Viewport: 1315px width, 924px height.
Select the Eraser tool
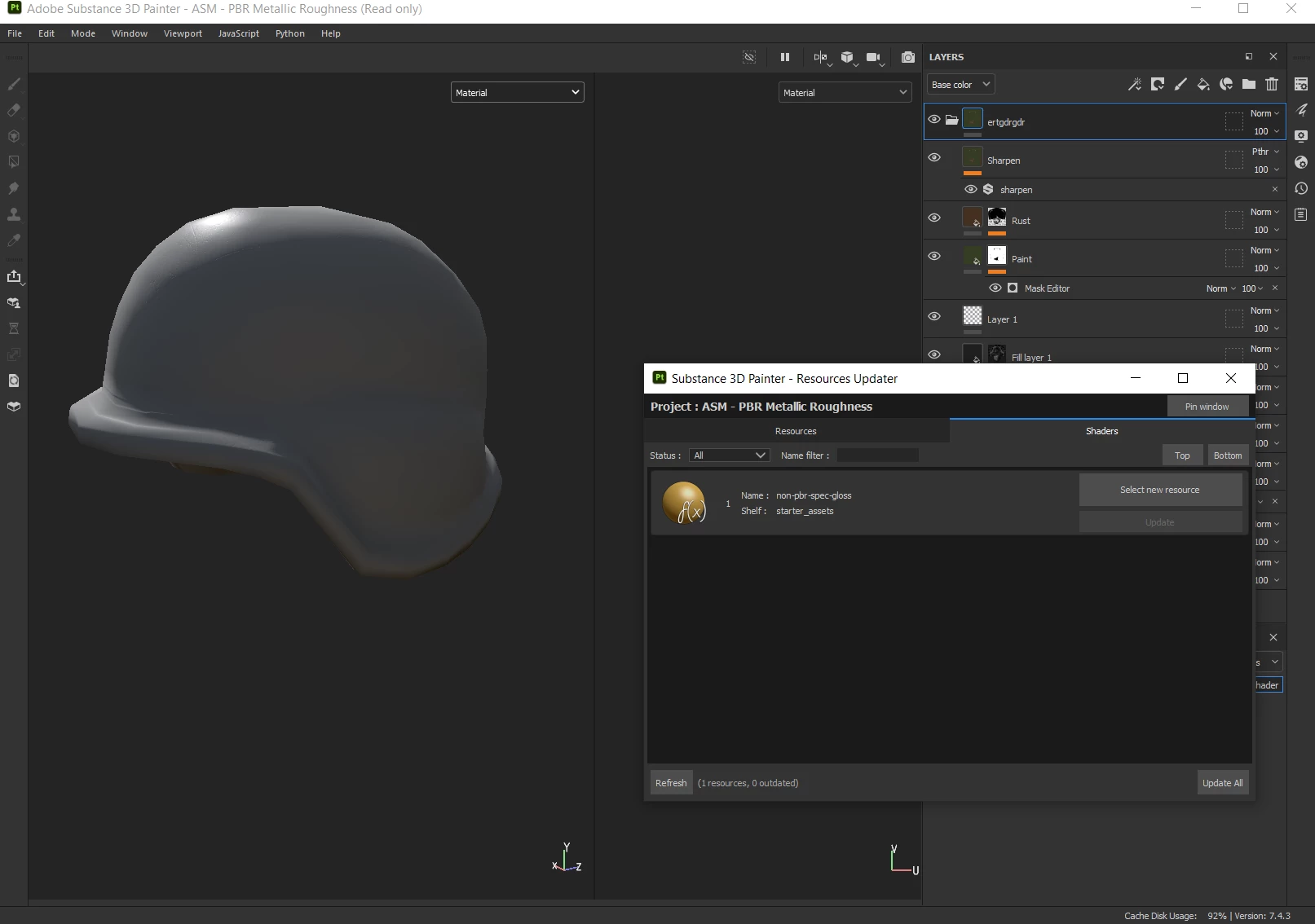14,110
